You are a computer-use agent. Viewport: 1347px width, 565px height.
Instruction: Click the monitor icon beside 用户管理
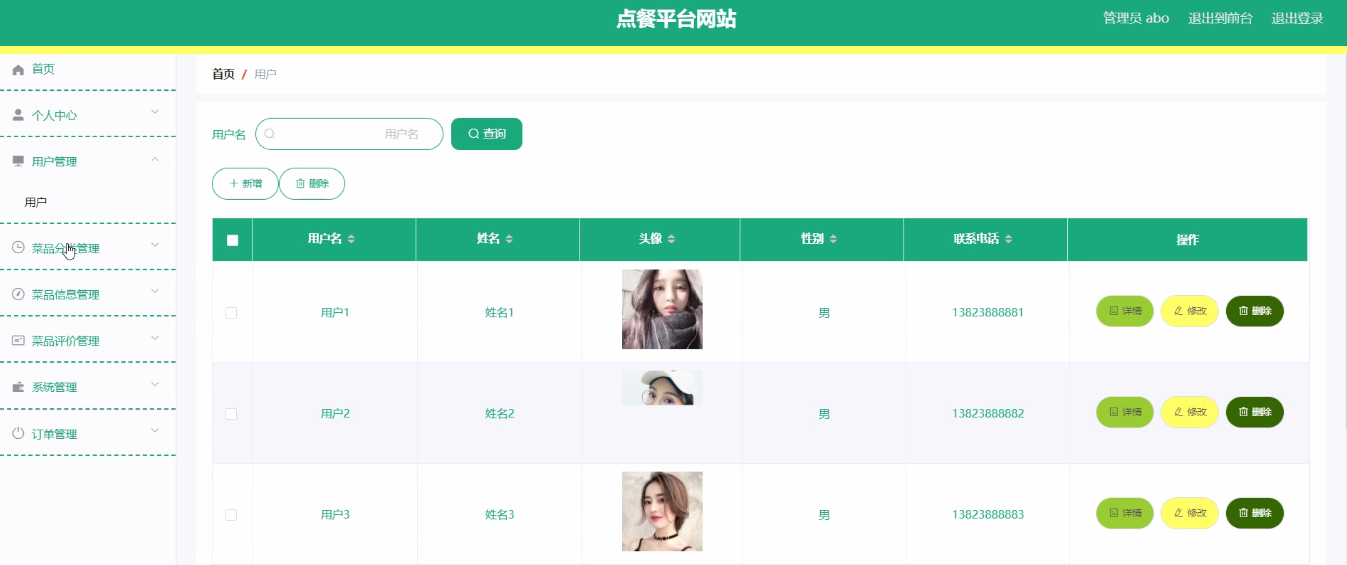pyautogui.click(x=18, y=162)
